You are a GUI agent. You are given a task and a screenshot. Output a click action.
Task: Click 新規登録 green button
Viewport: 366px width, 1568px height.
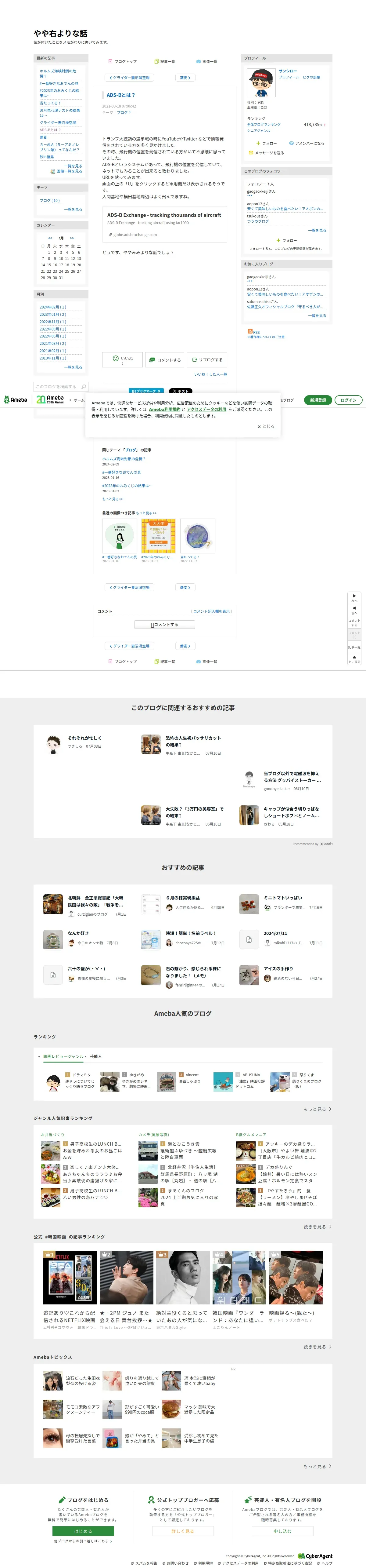pos(318,400)
